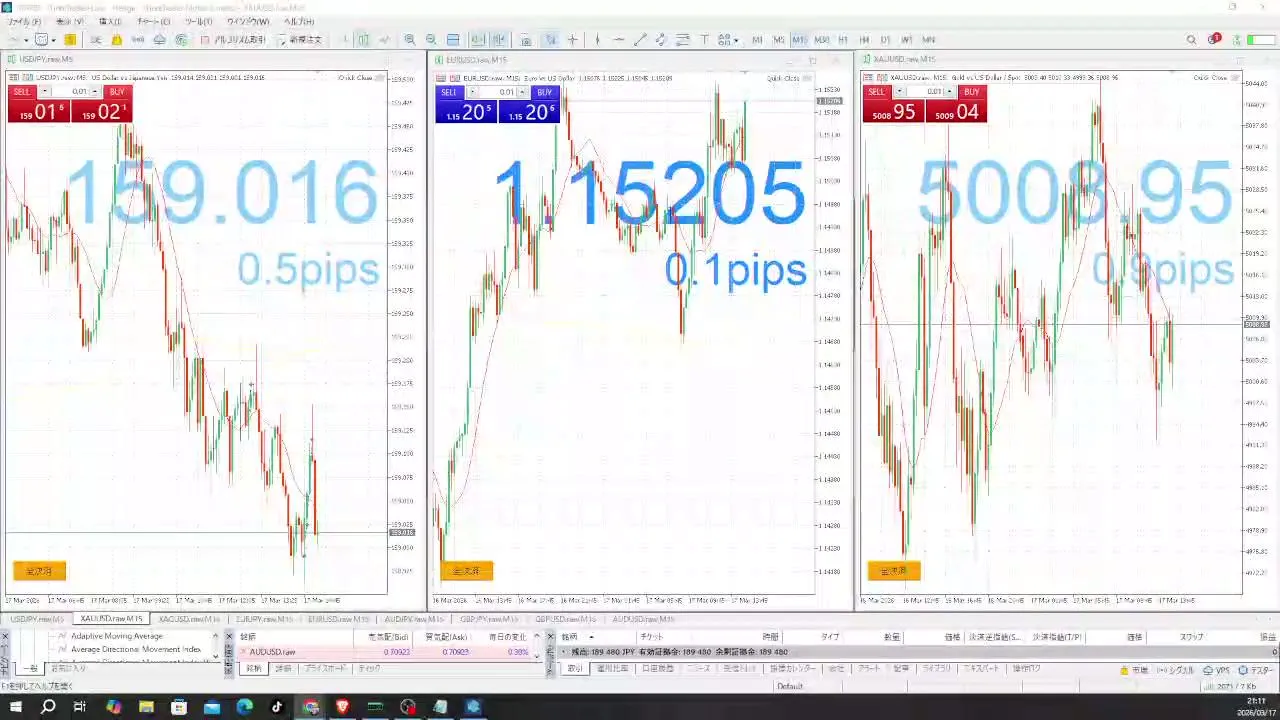Select the Fibonacci retracement tool
This screenshot has height=720, width=1280.
683,40
